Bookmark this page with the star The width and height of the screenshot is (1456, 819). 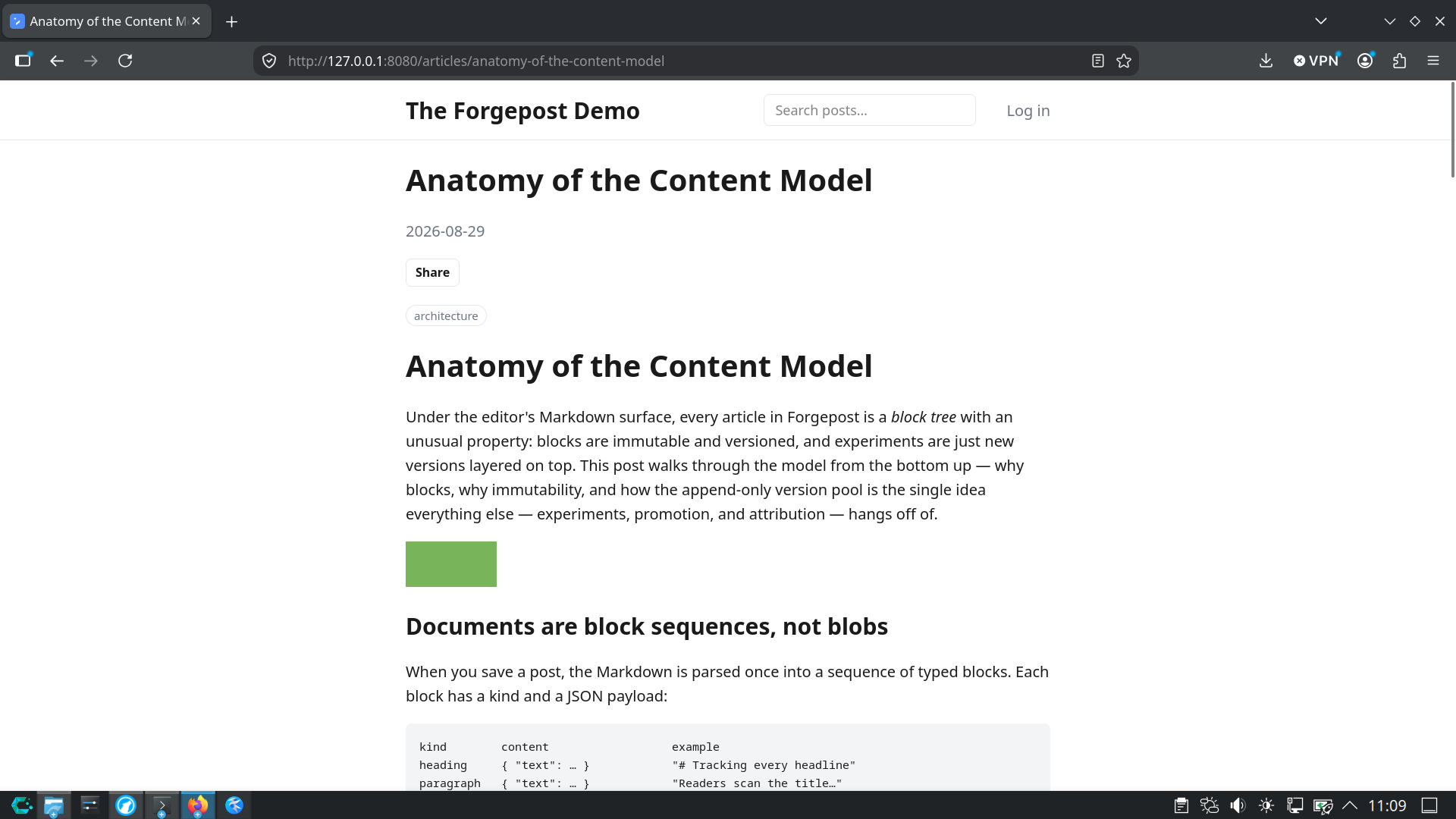pyautogui.click(x=1124, y=61)
